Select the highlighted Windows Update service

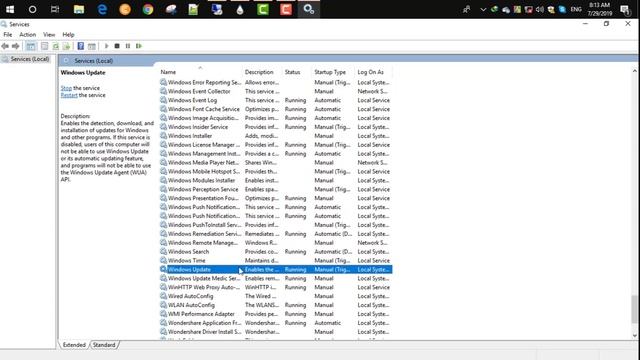pos(276,269)
